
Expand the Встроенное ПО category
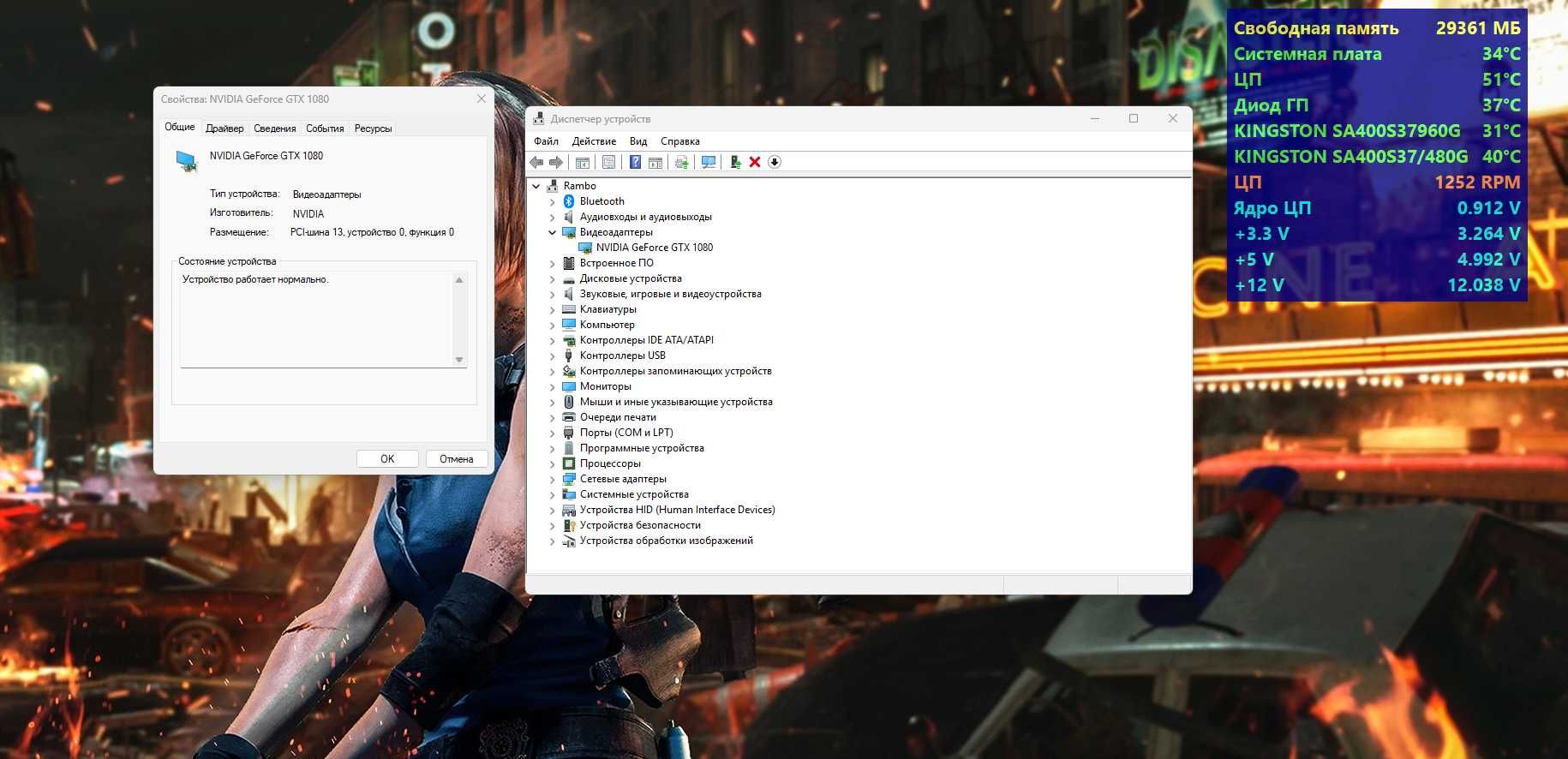pos(553,263)
